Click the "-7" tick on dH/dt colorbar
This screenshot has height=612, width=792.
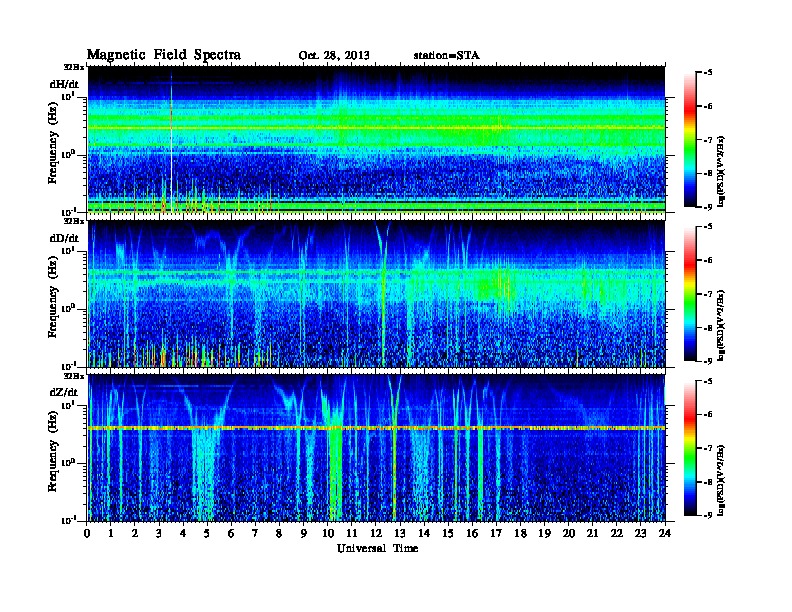pos(708,140)
